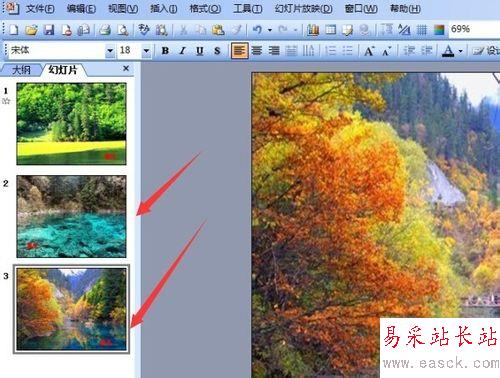Close the slide thumbnail pane
The image size is (500, 378).
[126, 69]
